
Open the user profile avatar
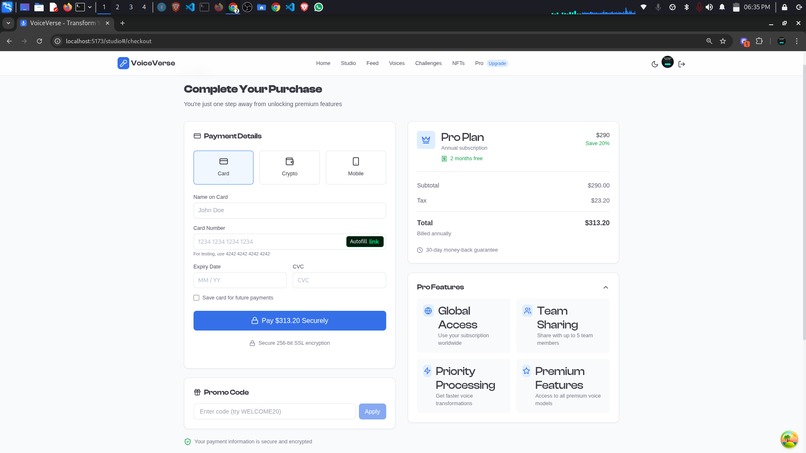click(x=667, y=62)
